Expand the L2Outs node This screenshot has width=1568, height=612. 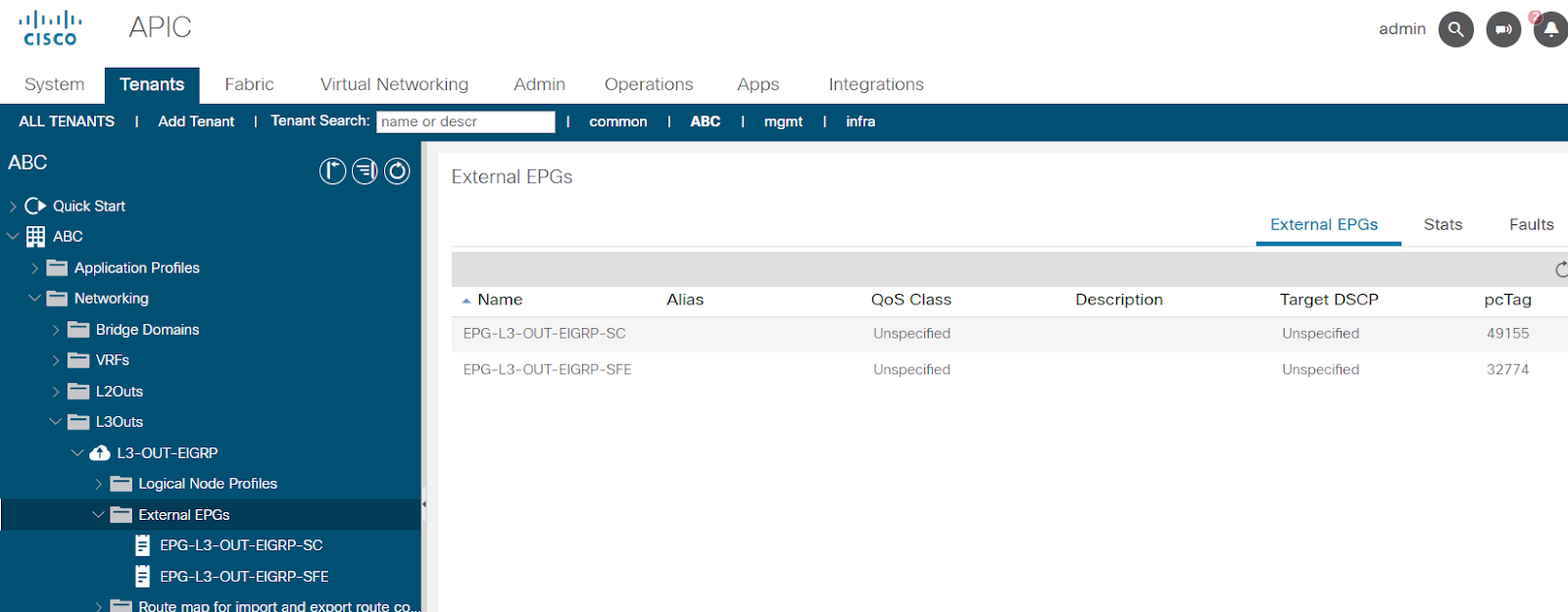pyautogui.click(x=56, y=392)
